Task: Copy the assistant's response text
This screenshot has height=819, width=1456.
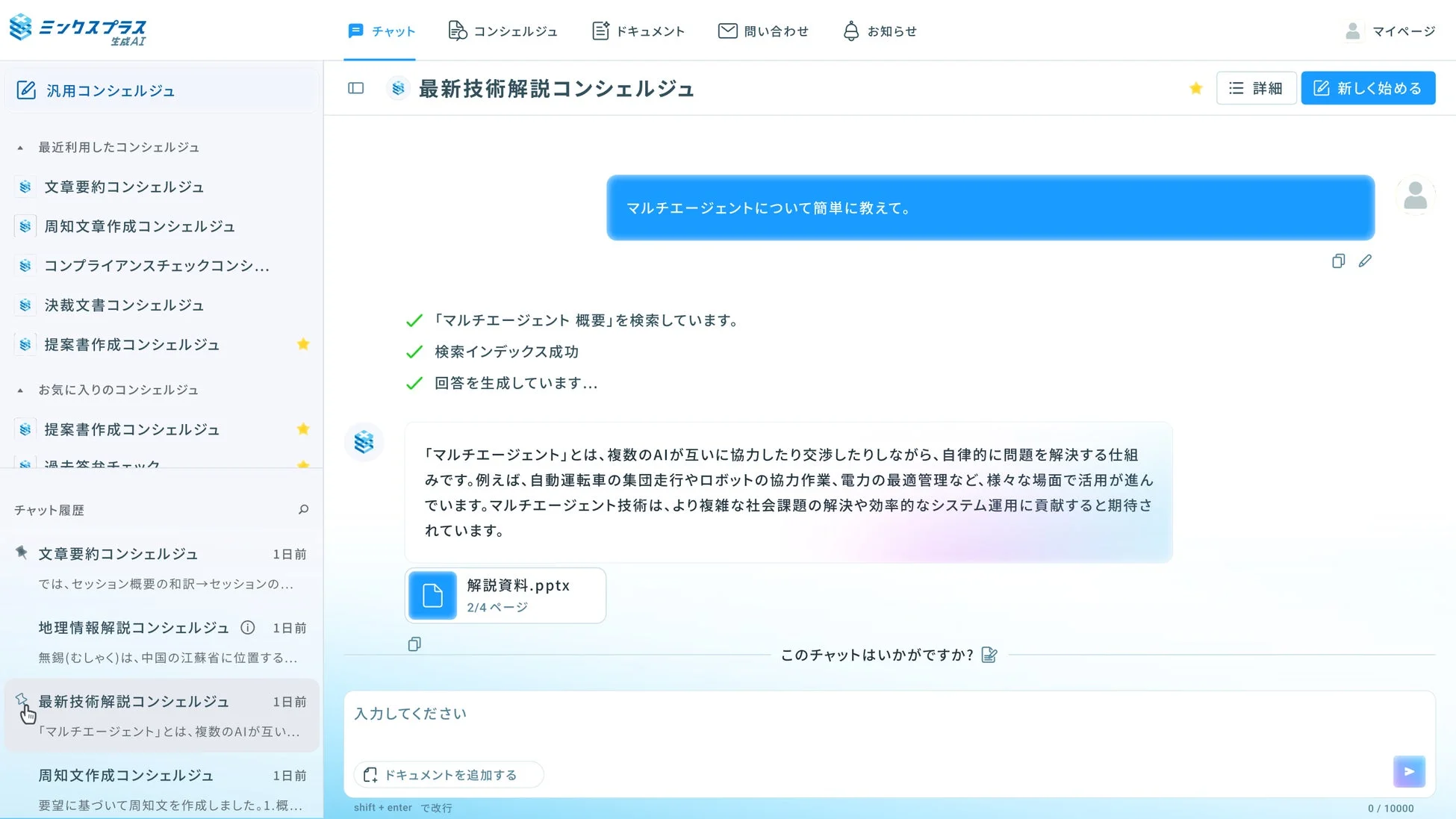Action: coord(414,644)
